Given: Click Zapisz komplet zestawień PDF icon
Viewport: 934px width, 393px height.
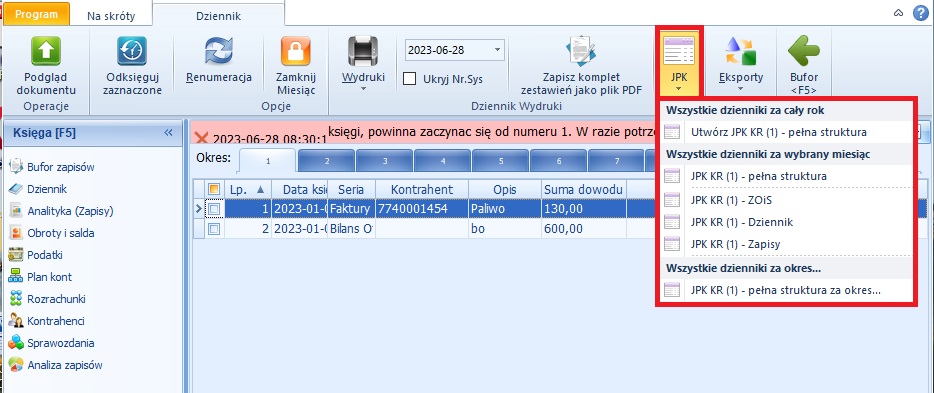Looking at the screenshot, I should tap(581, 51).
